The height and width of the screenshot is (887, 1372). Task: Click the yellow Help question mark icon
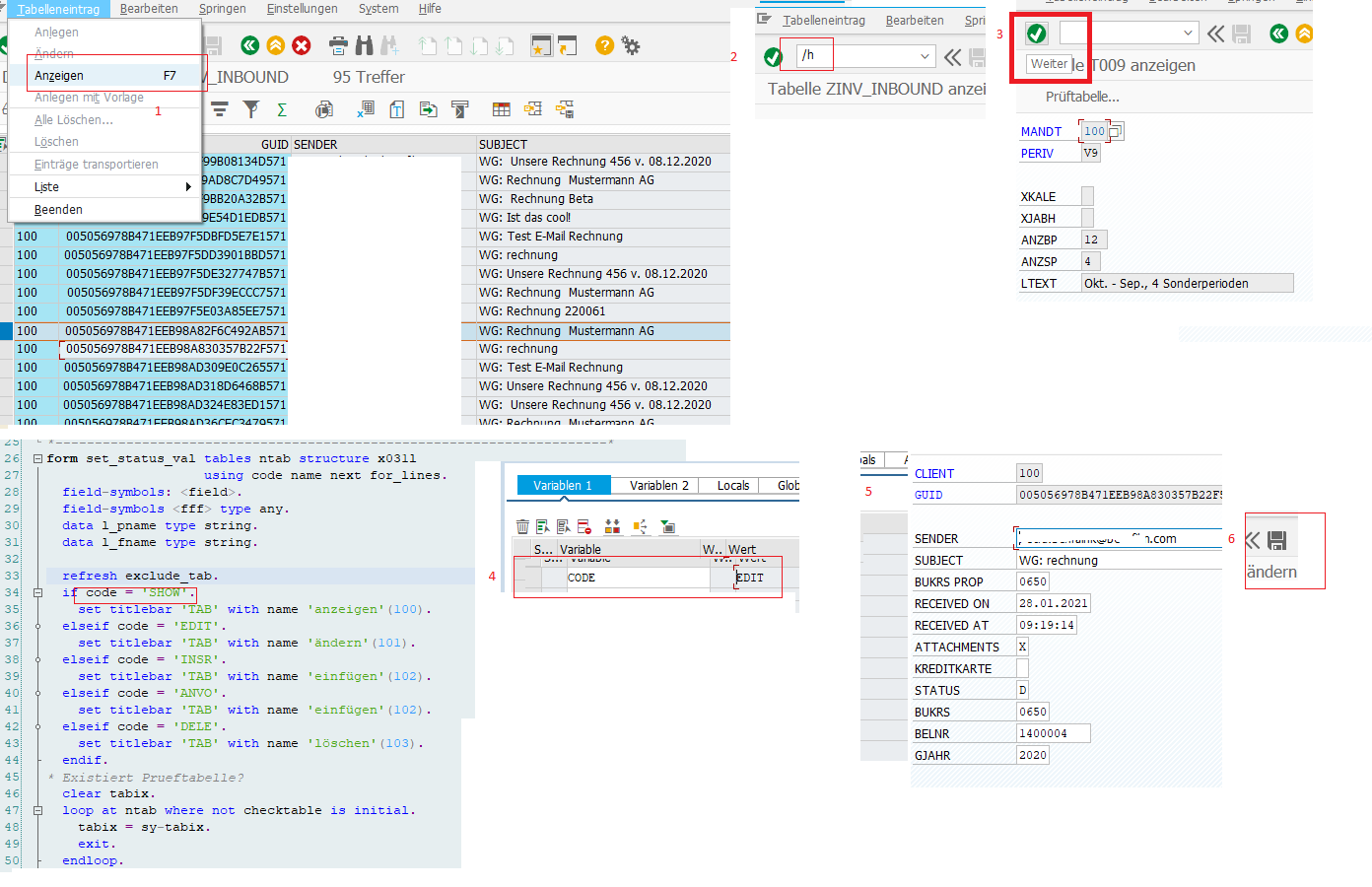tap(604, 45)
